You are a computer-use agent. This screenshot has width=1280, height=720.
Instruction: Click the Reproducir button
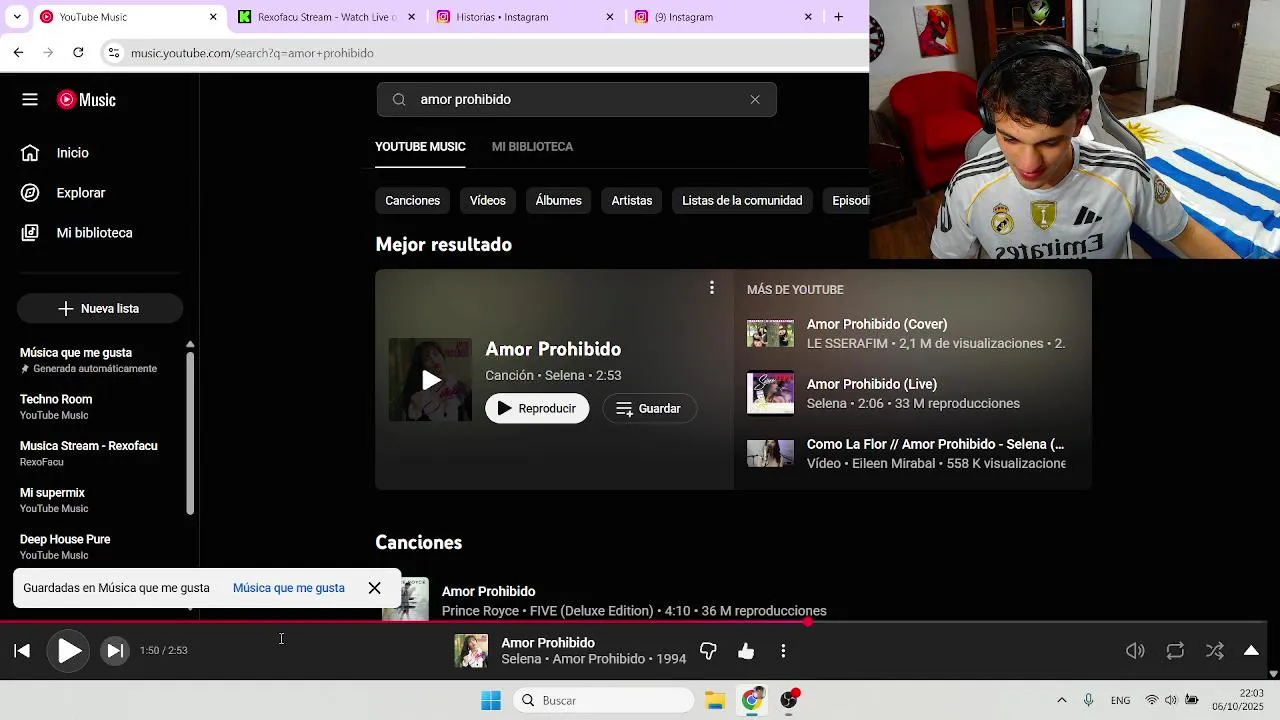(x=537, y=409)
